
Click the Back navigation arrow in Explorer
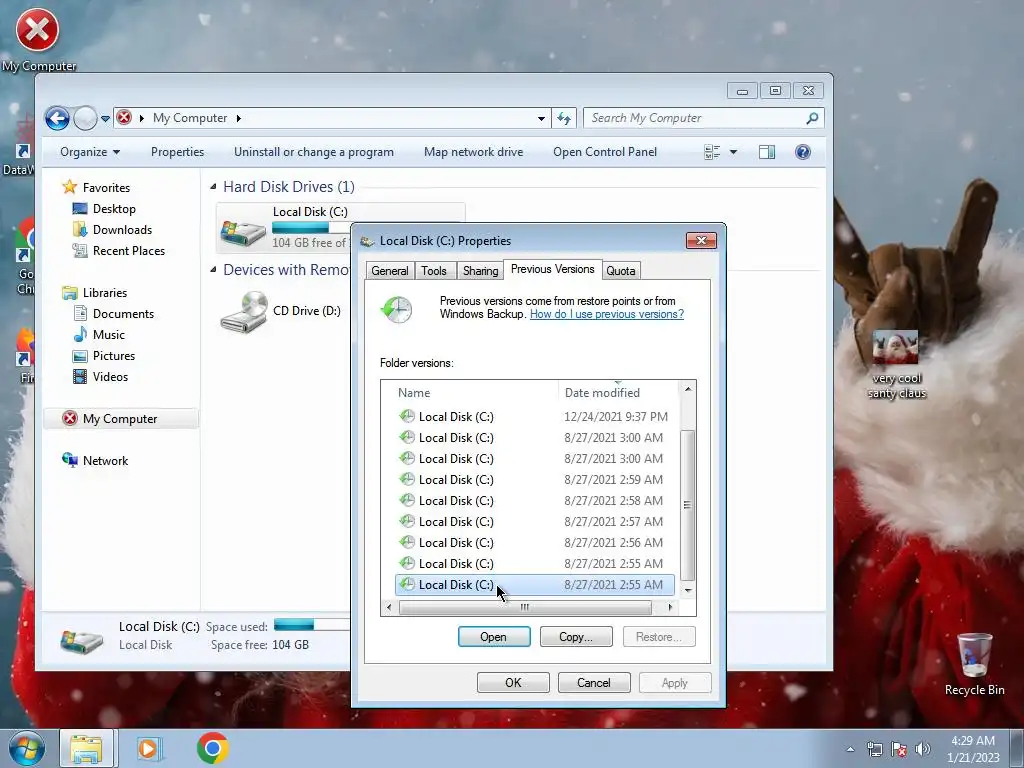57,118
